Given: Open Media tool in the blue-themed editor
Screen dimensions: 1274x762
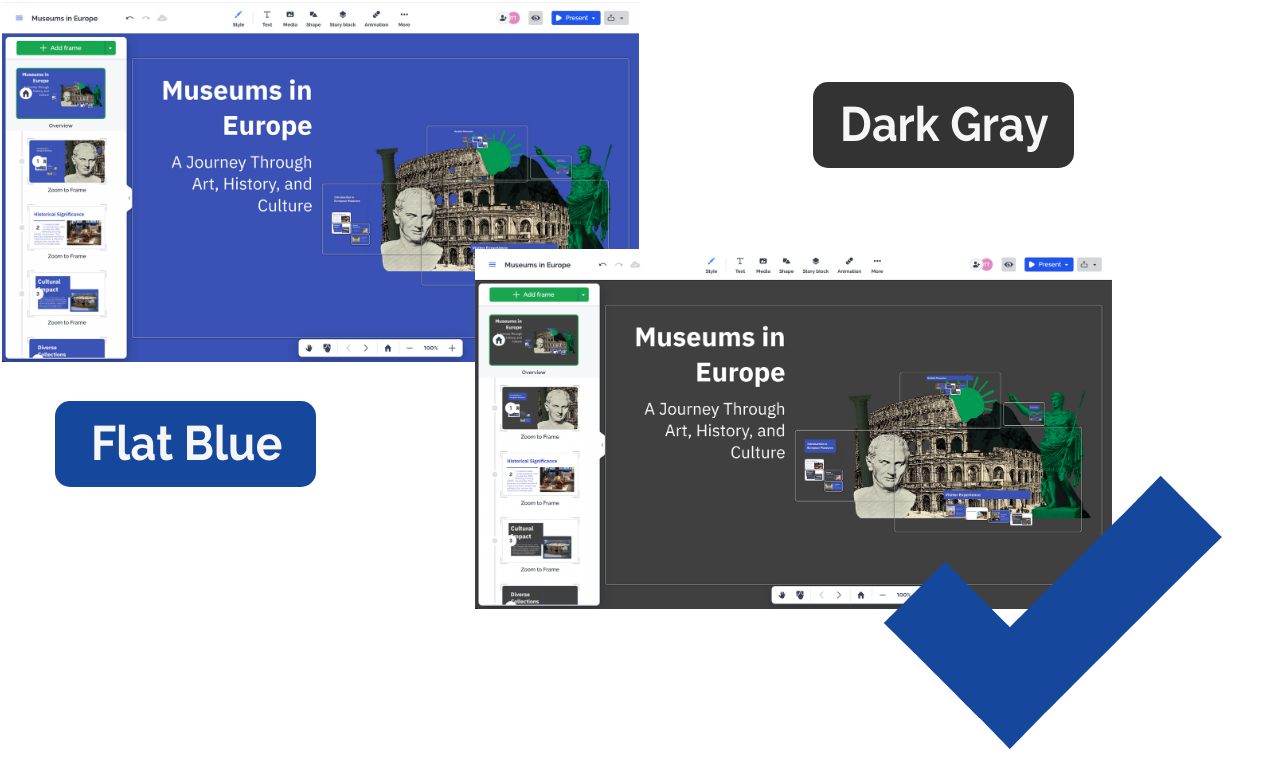Looking at the screenshot, I should (290, 18).
